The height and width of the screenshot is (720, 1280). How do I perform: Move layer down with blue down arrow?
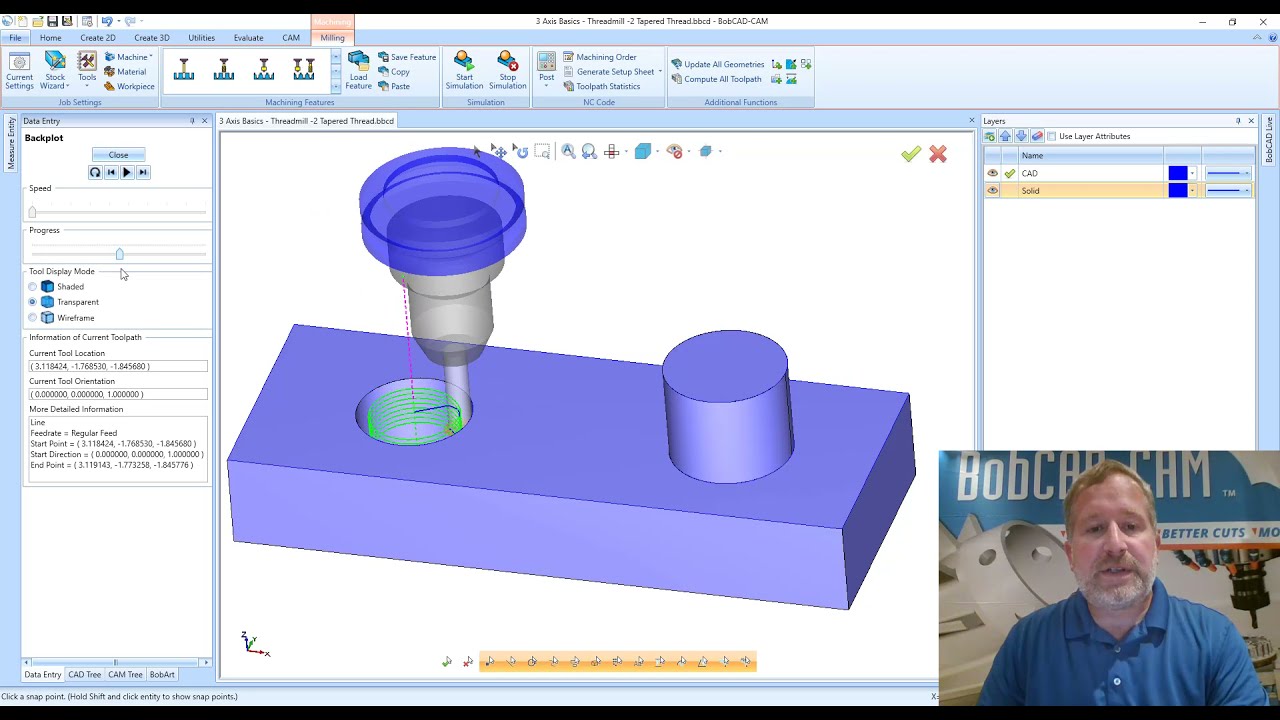(1021, 136)
